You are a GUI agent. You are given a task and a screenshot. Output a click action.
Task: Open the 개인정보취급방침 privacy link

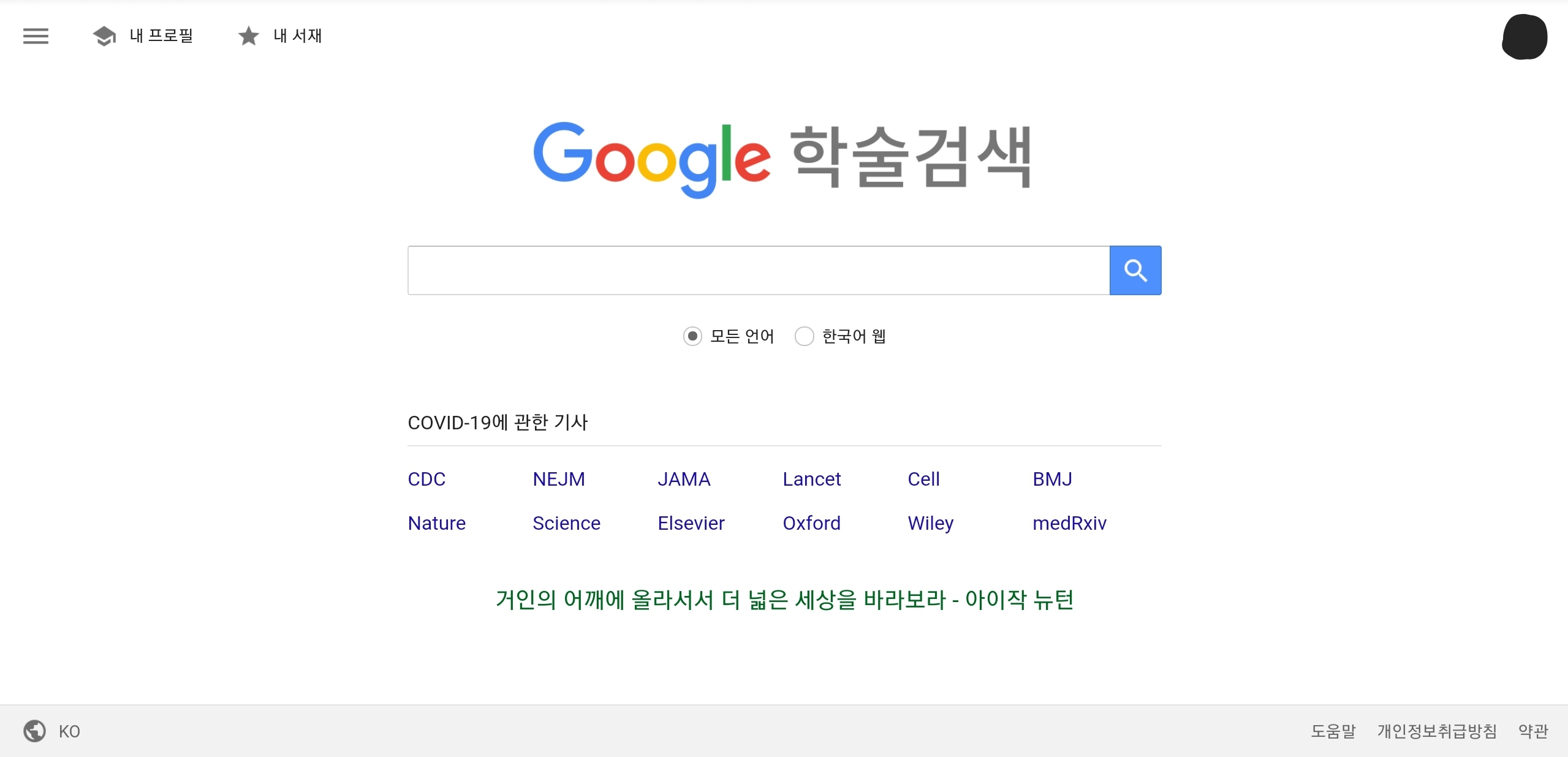click(1437, 731)
